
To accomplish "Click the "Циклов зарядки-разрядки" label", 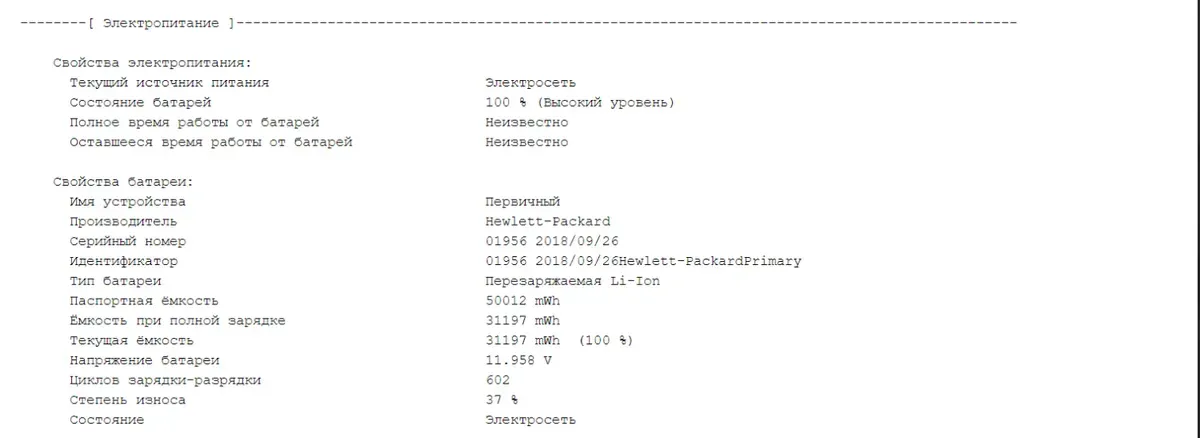I will pyautogui.click(x=165, y=380).
